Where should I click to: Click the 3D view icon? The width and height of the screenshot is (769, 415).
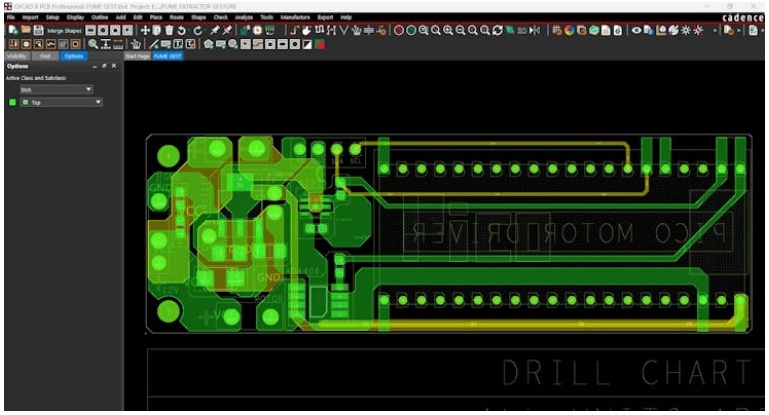pos(522,31)
